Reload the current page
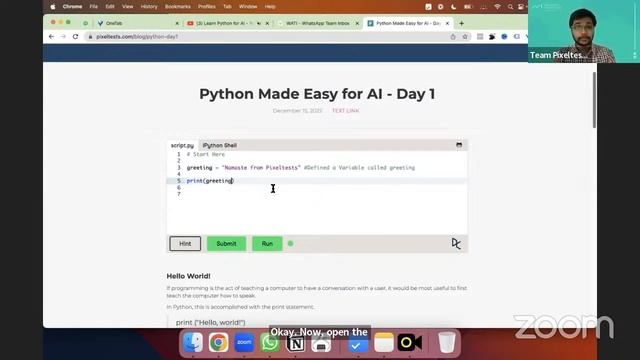This screenshot has height=360, width=640. pos(76,37)
